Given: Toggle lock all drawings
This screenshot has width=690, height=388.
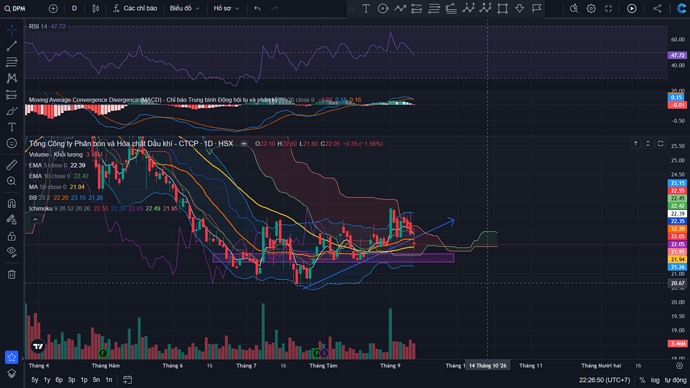Looking at the screenshot, I should point(12,236).
